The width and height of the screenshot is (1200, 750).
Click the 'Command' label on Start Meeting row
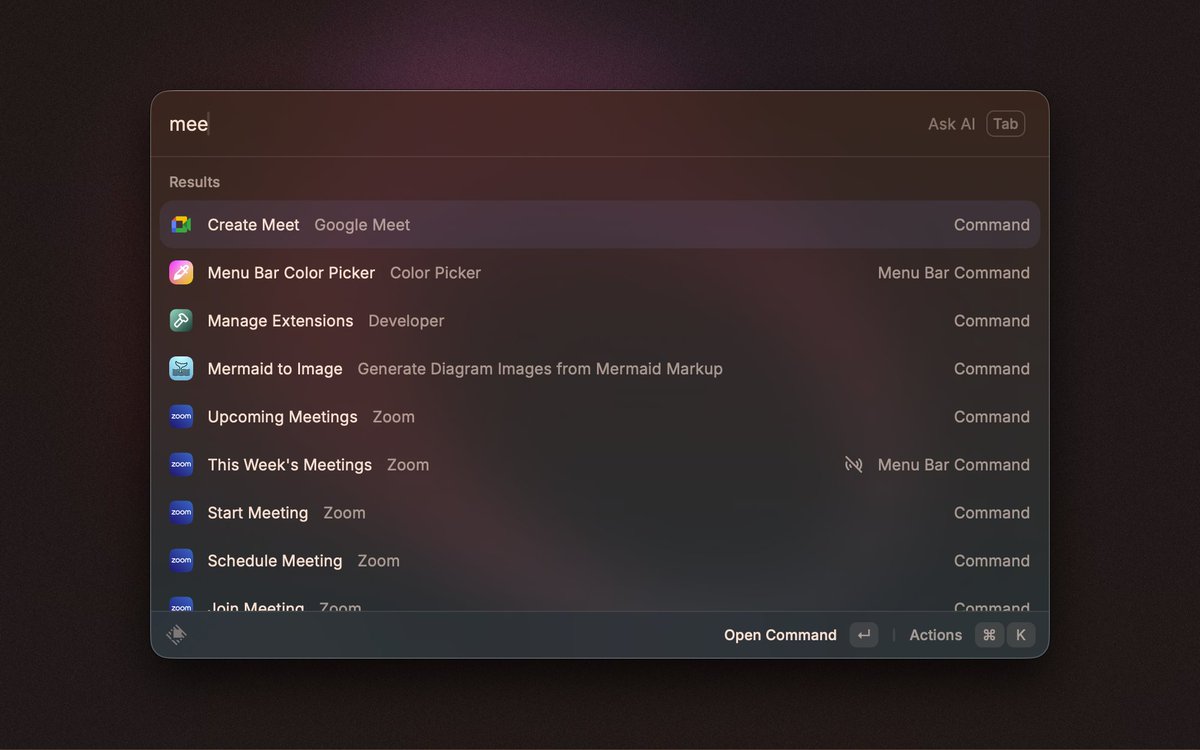click(x=992, y=513)
